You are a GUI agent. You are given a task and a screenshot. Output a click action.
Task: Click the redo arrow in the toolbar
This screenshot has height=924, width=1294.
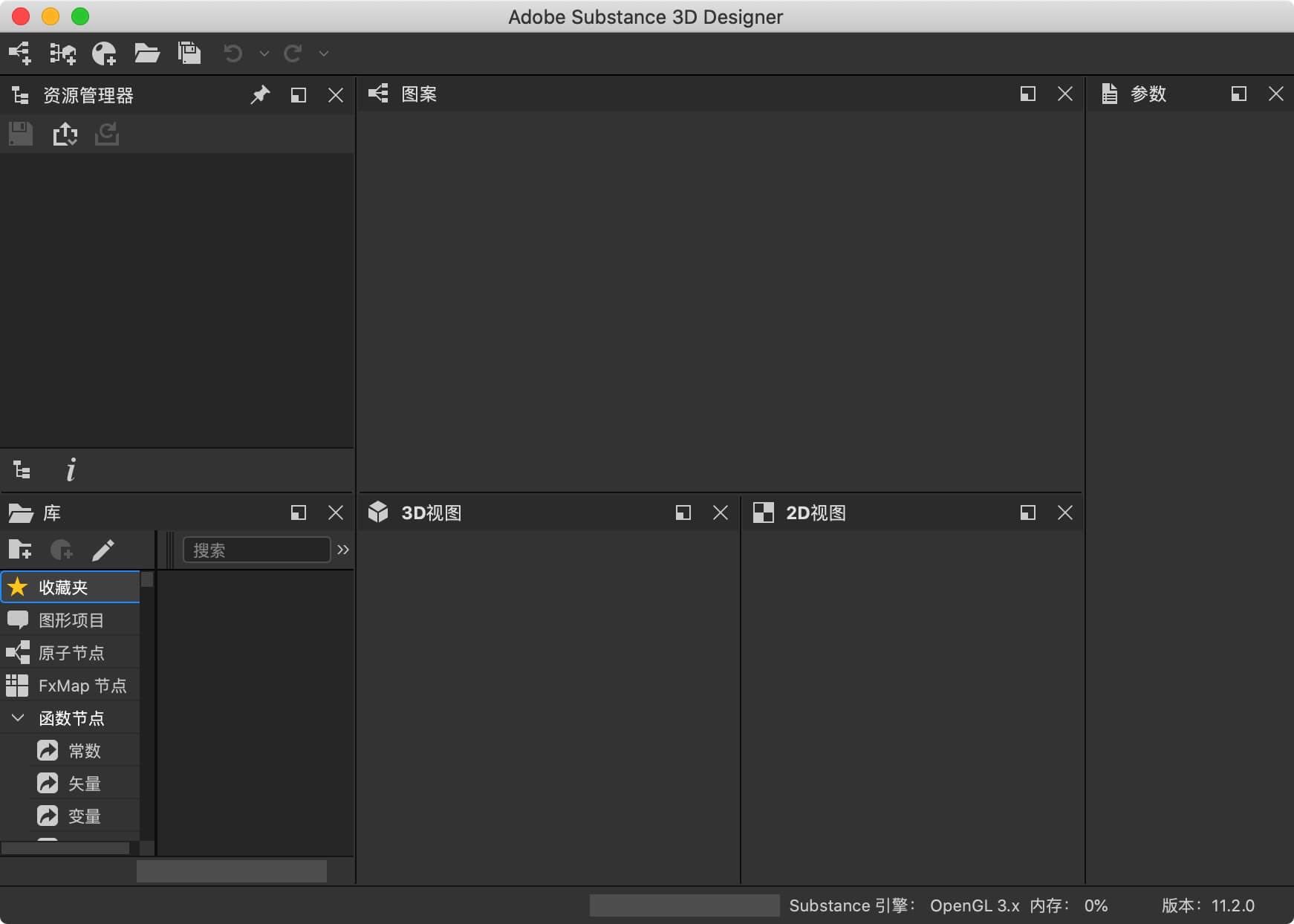coord(293,53)
